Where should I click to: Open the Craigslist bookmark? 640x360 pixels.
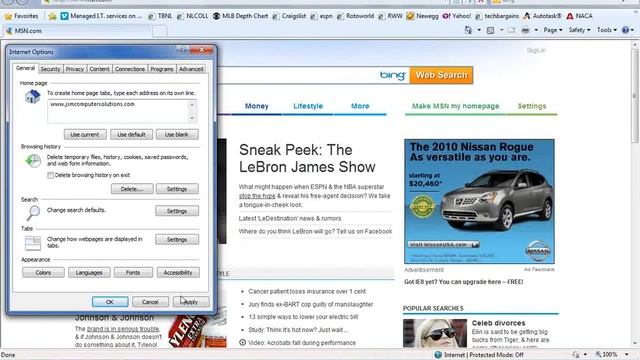pyautogui.click(x=289, y=16)
